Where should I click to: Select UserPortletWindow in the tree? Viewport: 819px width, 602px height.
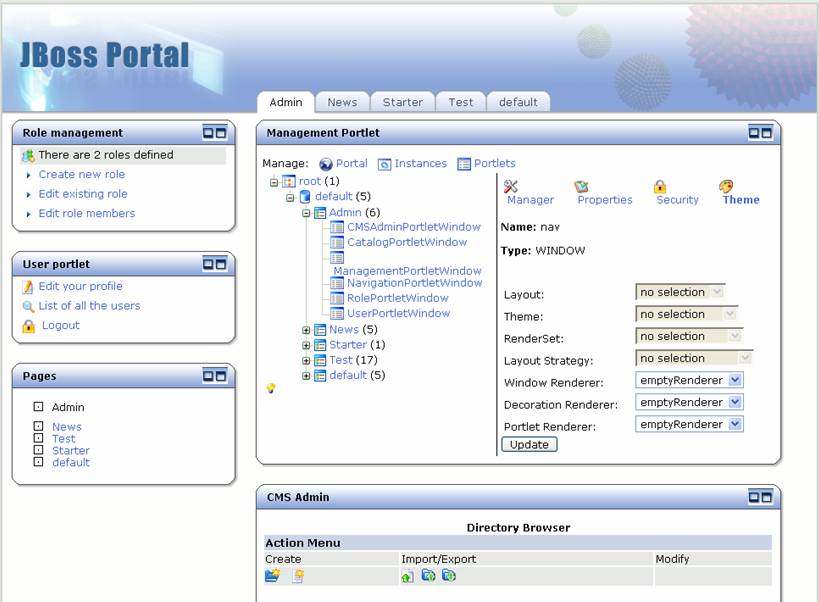click(399, 313)
